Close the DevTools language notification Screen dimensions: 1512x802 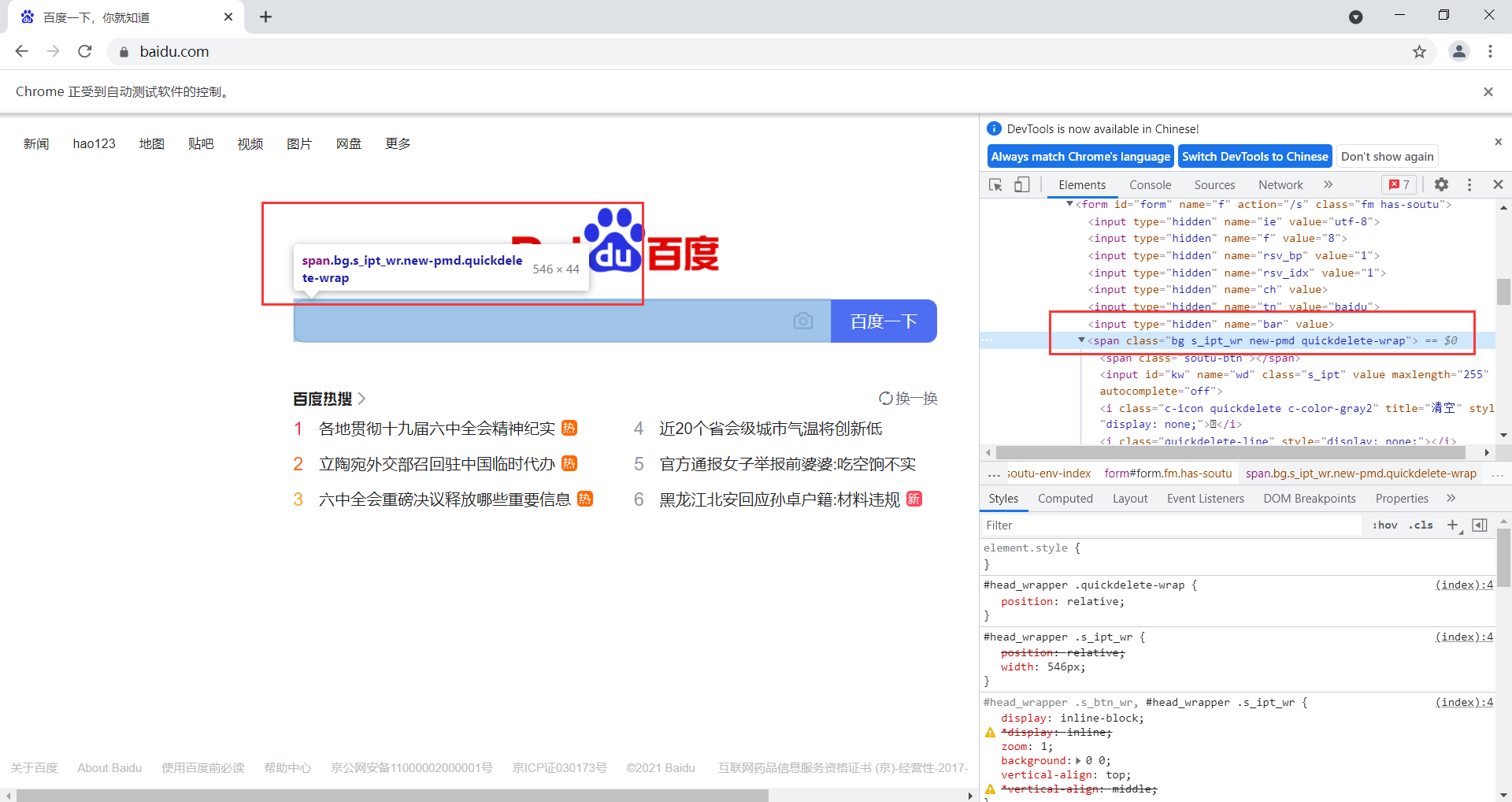pyautogui.click(x=1498, y=142)
